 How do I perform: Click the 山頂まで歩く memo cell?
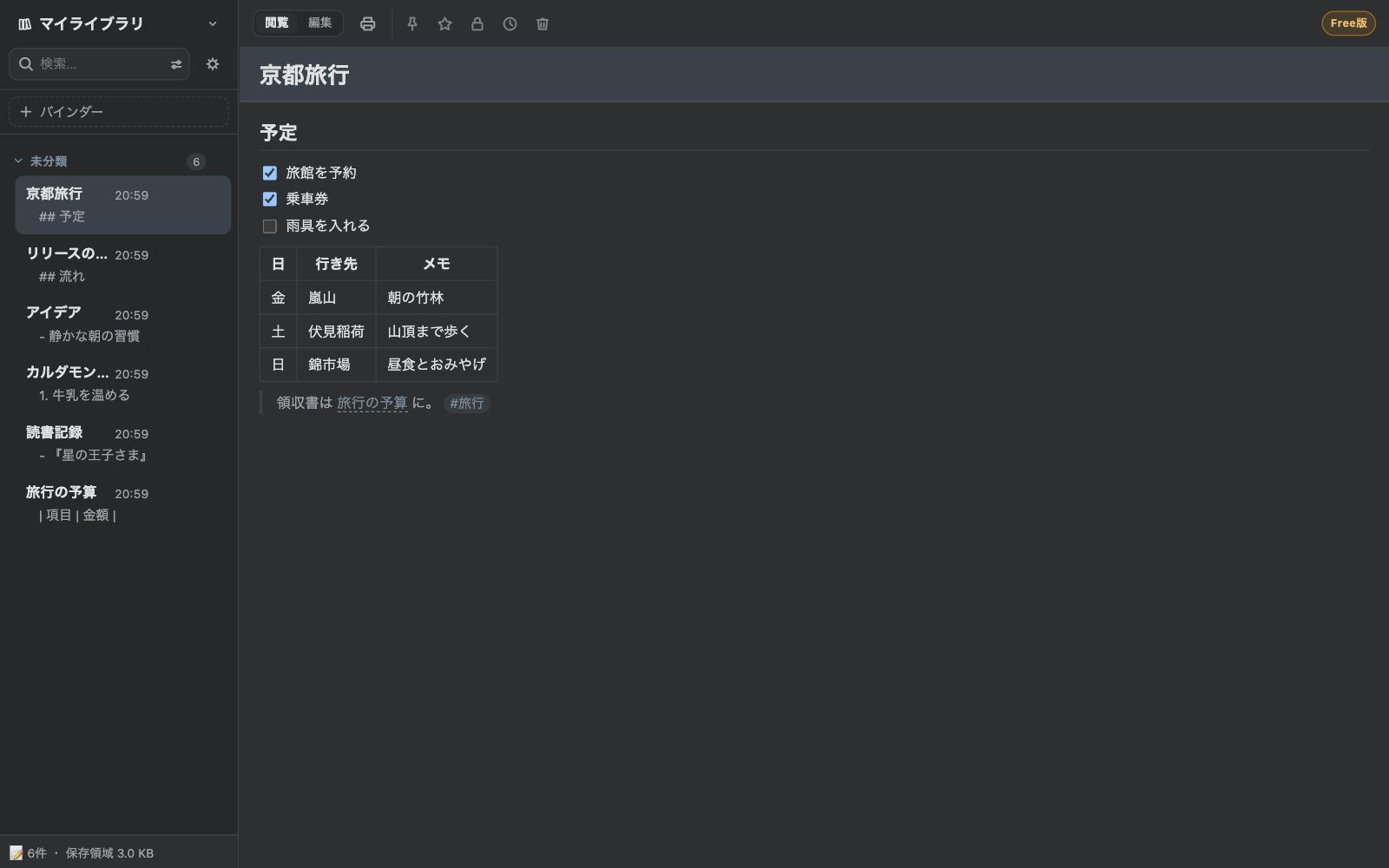(437, 332)
